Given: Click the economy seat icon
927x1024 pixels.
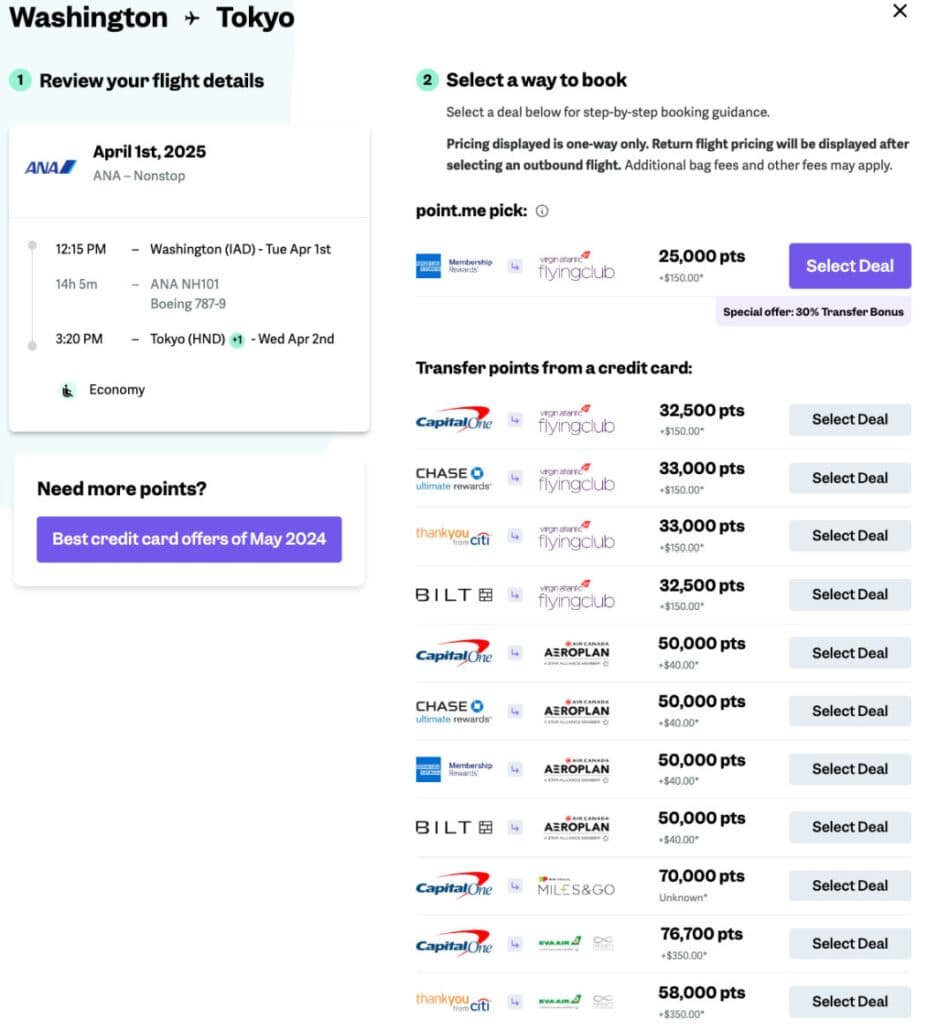Looking at the screenshot, I should click(67, 390).
